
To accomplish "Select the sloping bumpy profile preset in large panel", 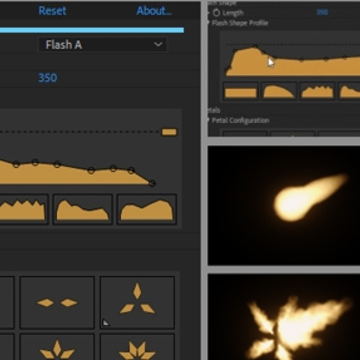I will click(83, 210).
